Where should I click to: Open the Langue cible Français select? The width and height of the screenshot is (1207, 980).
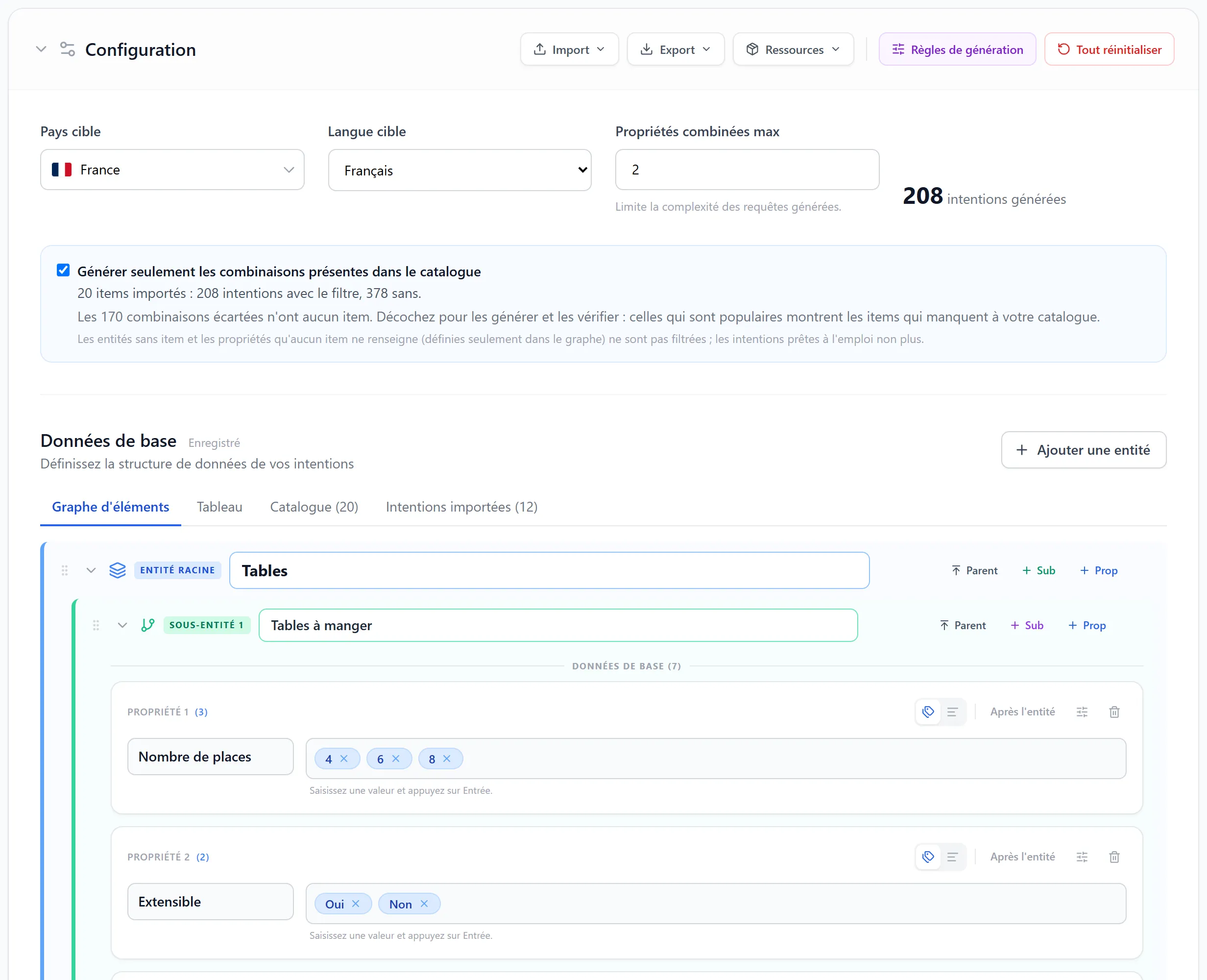[459, 170]
